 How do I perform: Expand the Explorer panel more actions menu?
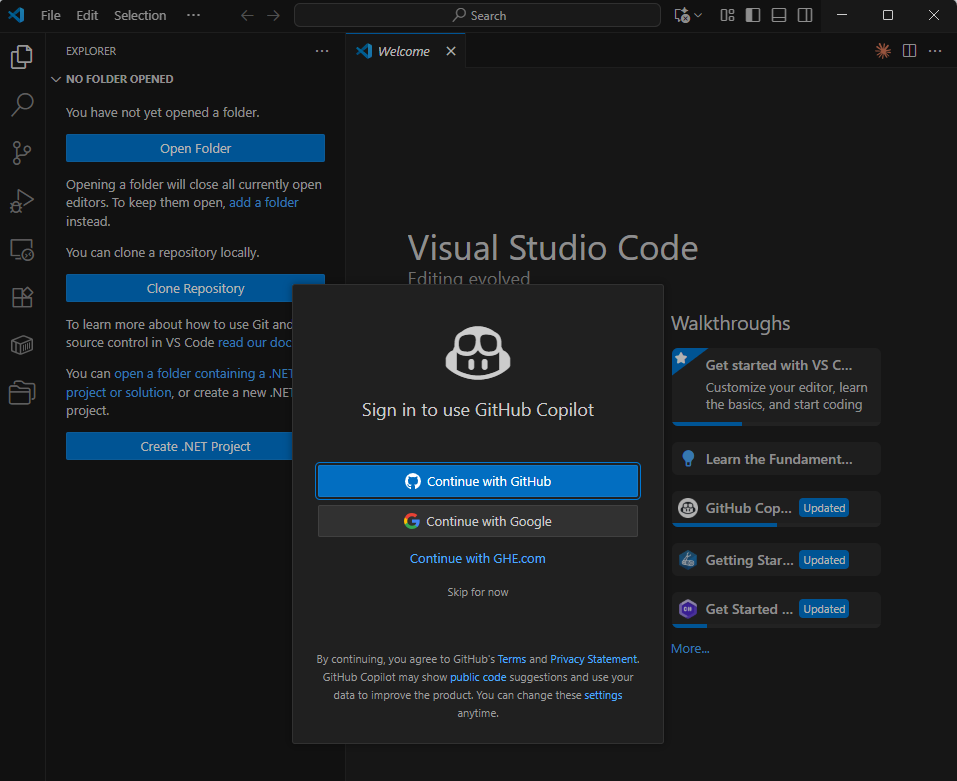(x=322, y=51)
